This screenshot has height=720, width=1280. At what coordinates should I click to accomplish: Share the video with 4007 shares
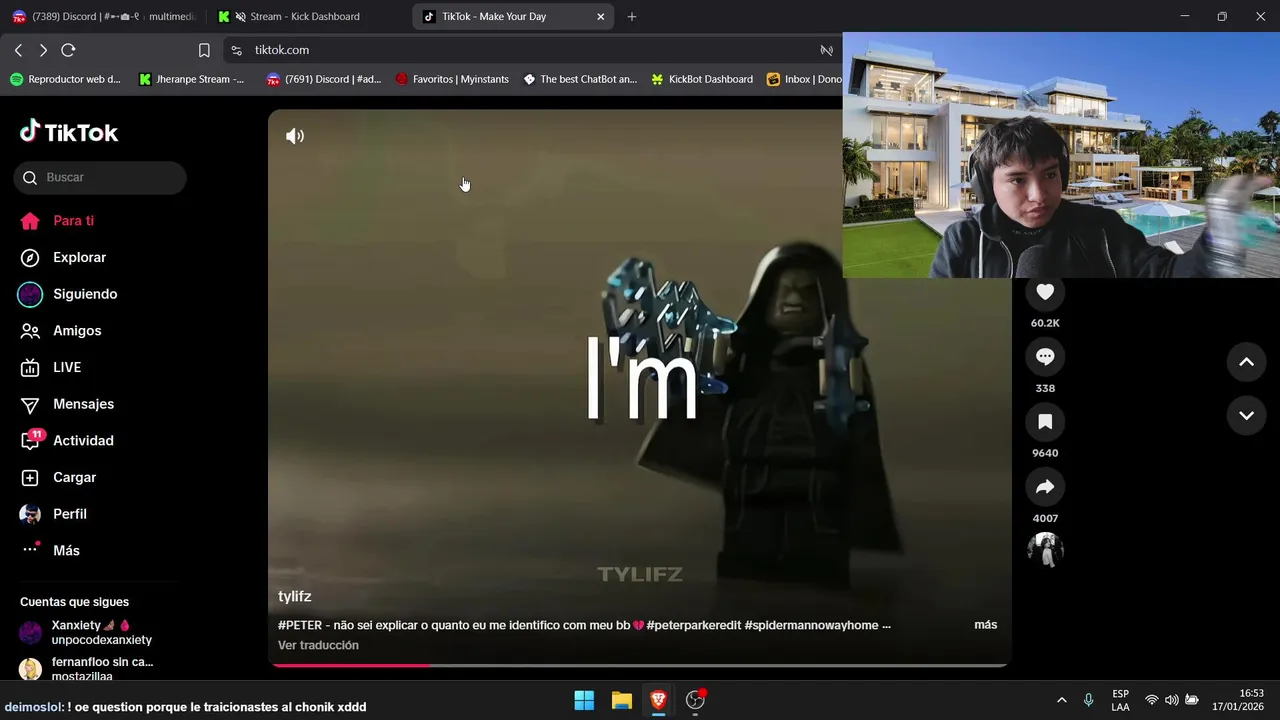[x=1045, y=487]
